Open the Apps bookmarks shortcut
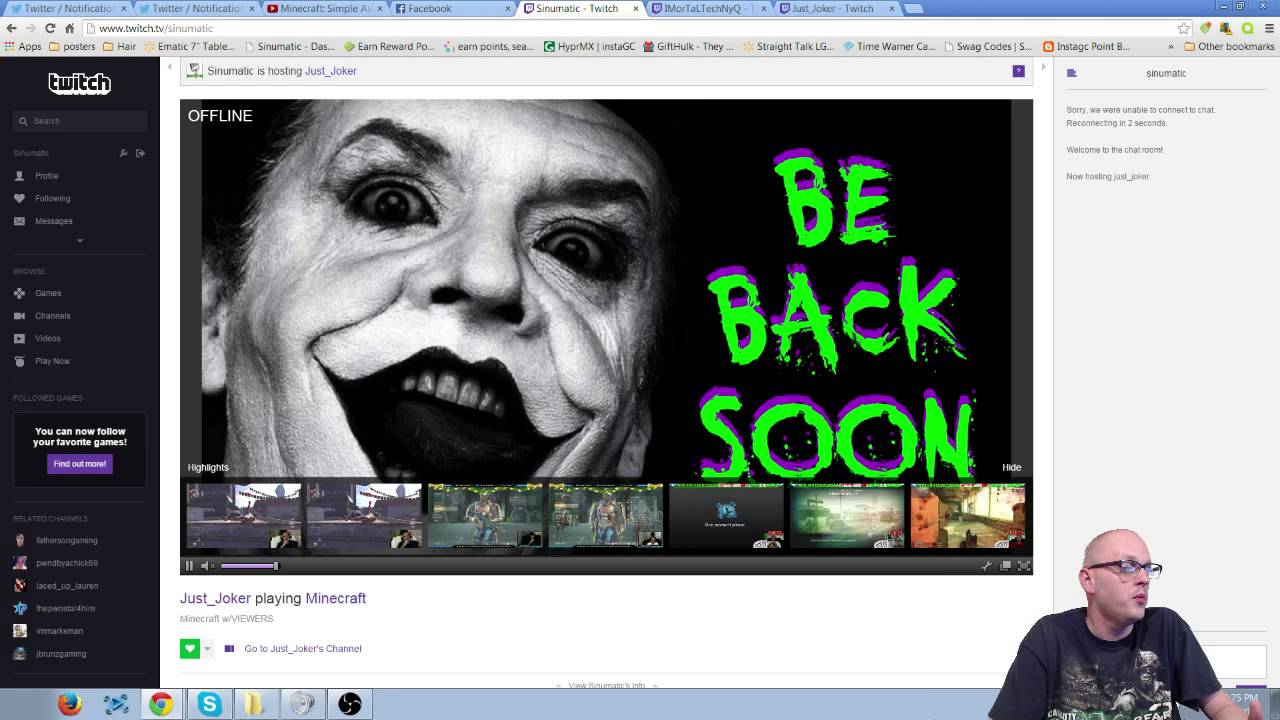The width and height of the screenshot is (1280, 720). click(23, 46)
